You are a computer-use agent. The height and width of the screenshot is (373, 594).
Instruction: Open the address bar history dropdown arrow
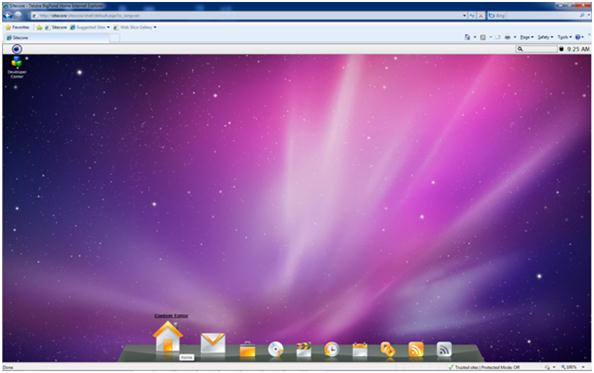[x=464, y=16]
